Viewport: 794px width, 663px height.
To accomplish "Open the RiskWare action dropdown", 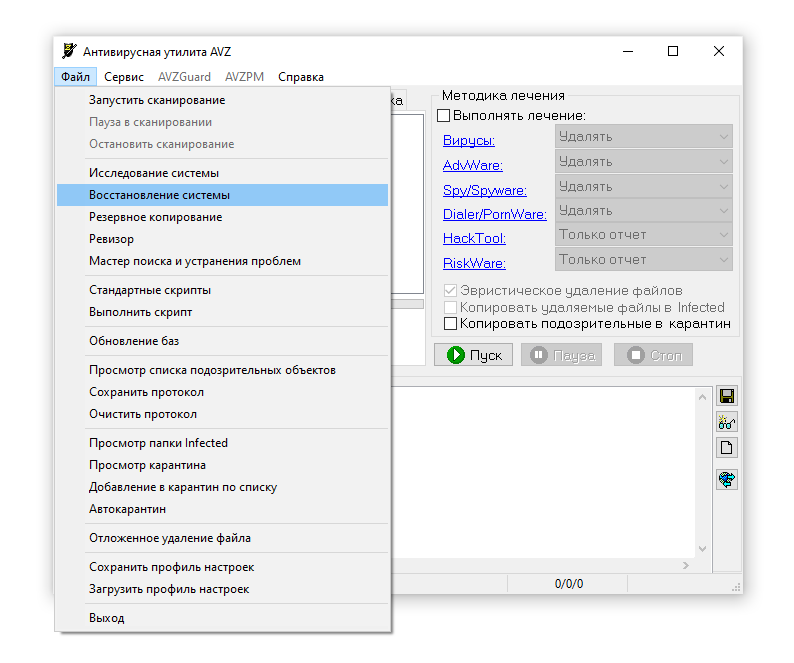I will pos(644,259).
